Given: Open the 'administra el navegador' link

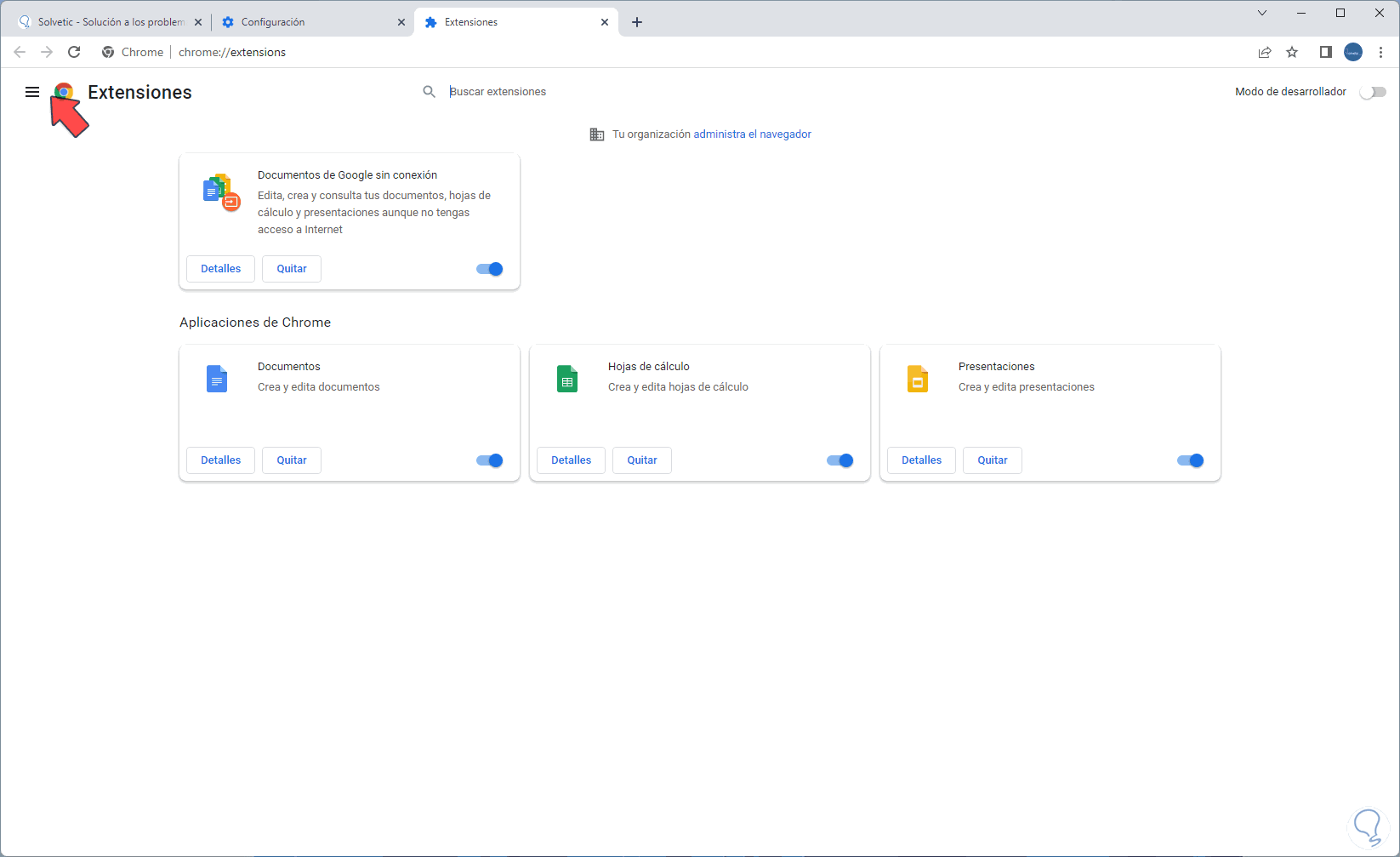Looking at the screenshot, I should tap(752, 134).
